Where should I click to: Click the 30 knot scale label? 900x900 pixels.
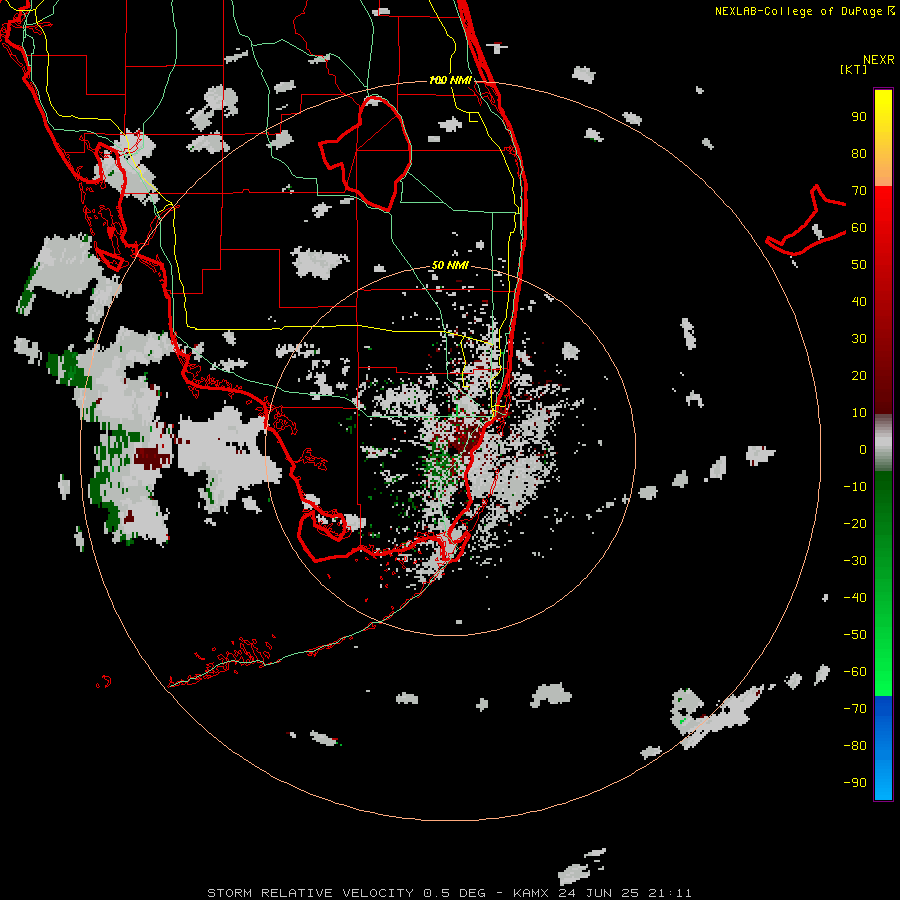[x=859, y=339]
